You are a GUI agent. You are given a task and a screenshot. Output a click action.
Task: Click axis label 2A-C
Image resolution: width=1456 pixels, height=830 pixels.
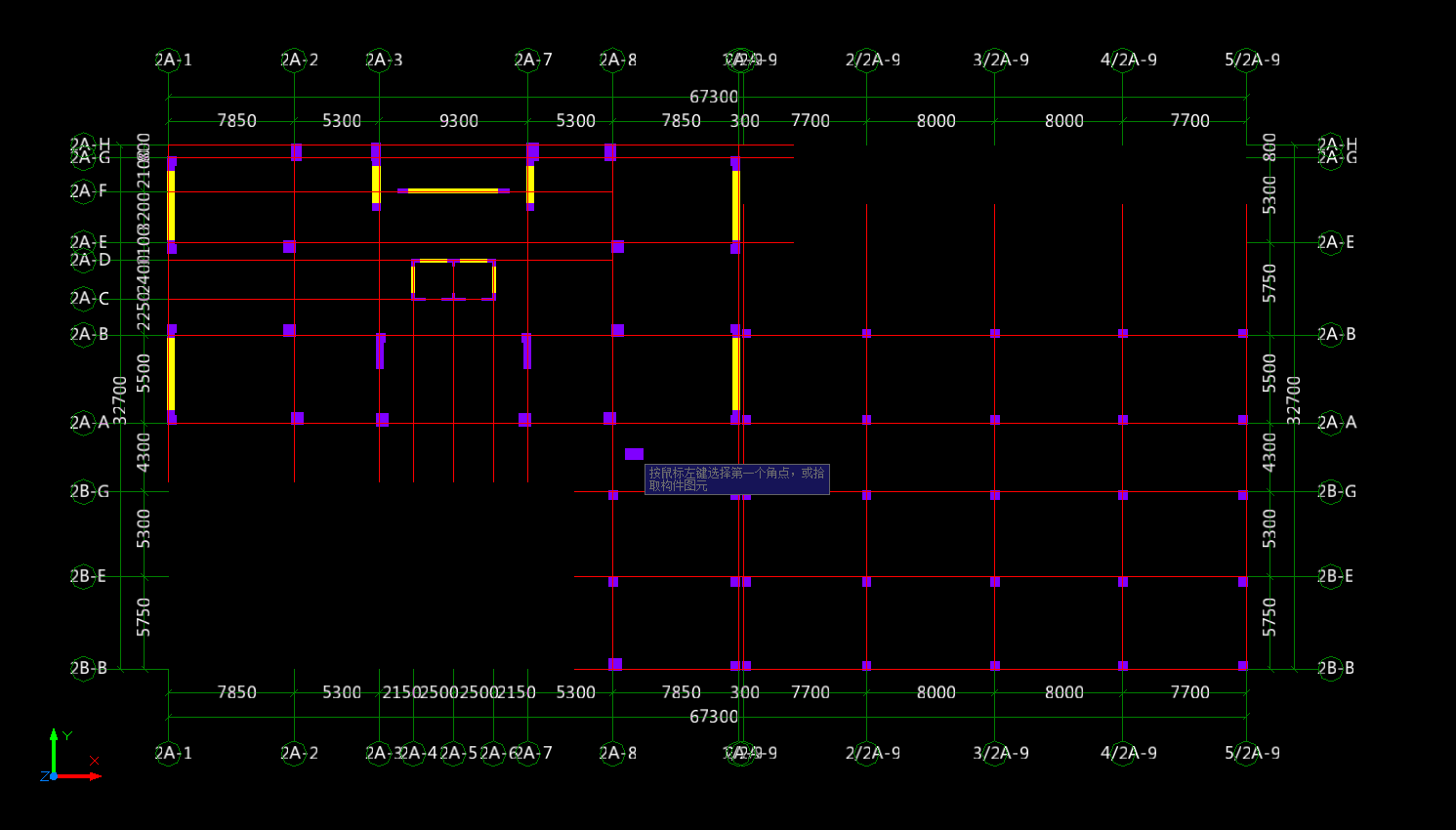tap(89, 299)
